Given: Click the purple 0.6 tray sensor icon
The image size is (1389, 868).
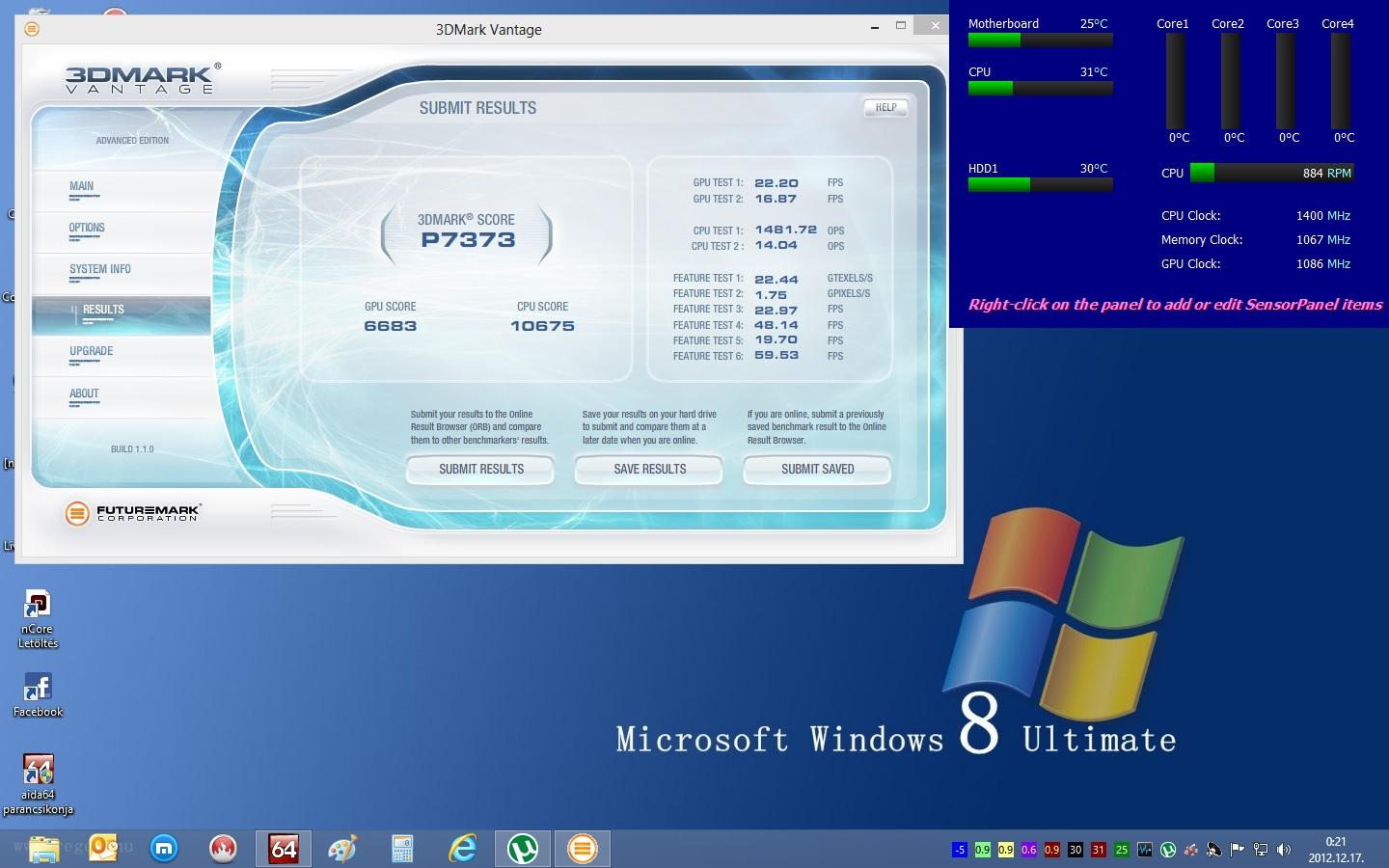Looking at the screenshot, I should point(1028,850).
